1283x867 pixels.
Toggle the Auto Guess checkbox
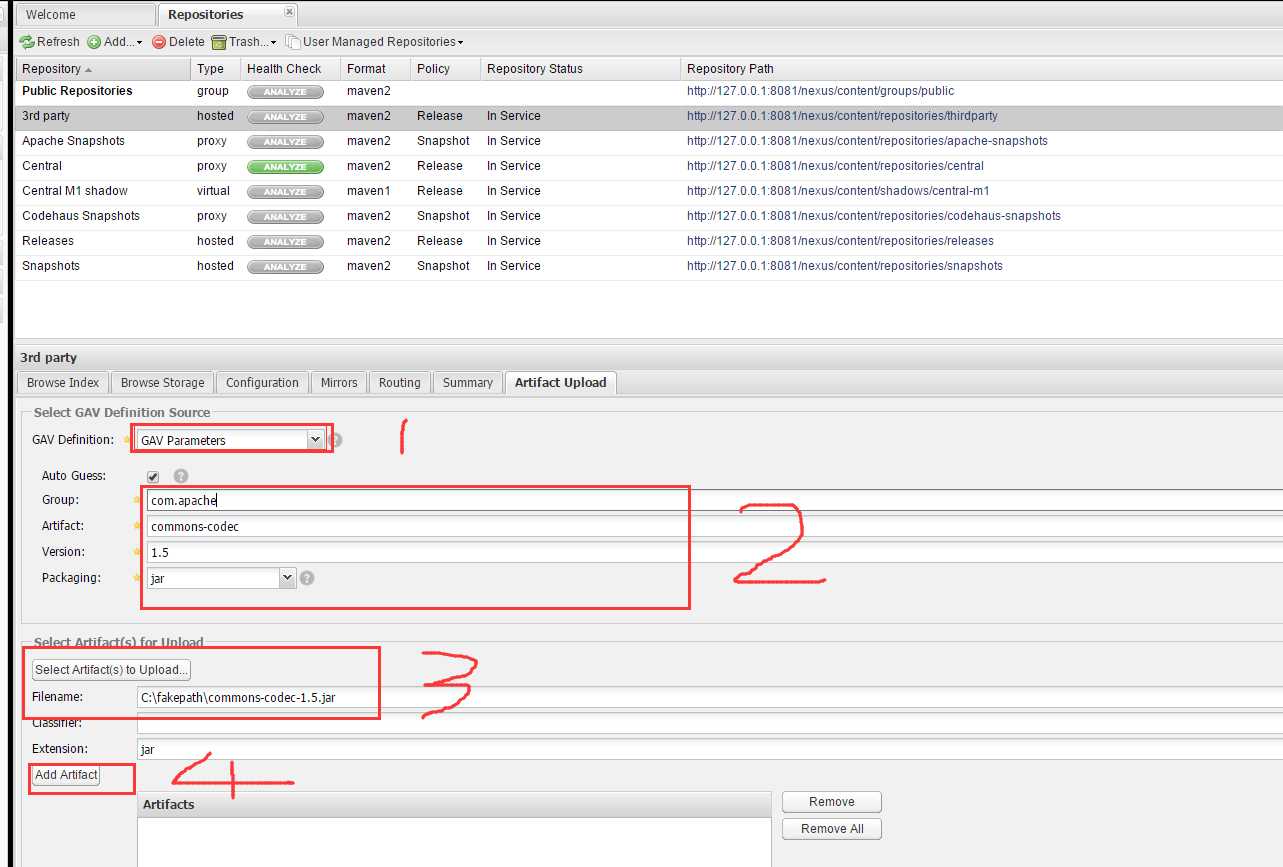point(153,477)
